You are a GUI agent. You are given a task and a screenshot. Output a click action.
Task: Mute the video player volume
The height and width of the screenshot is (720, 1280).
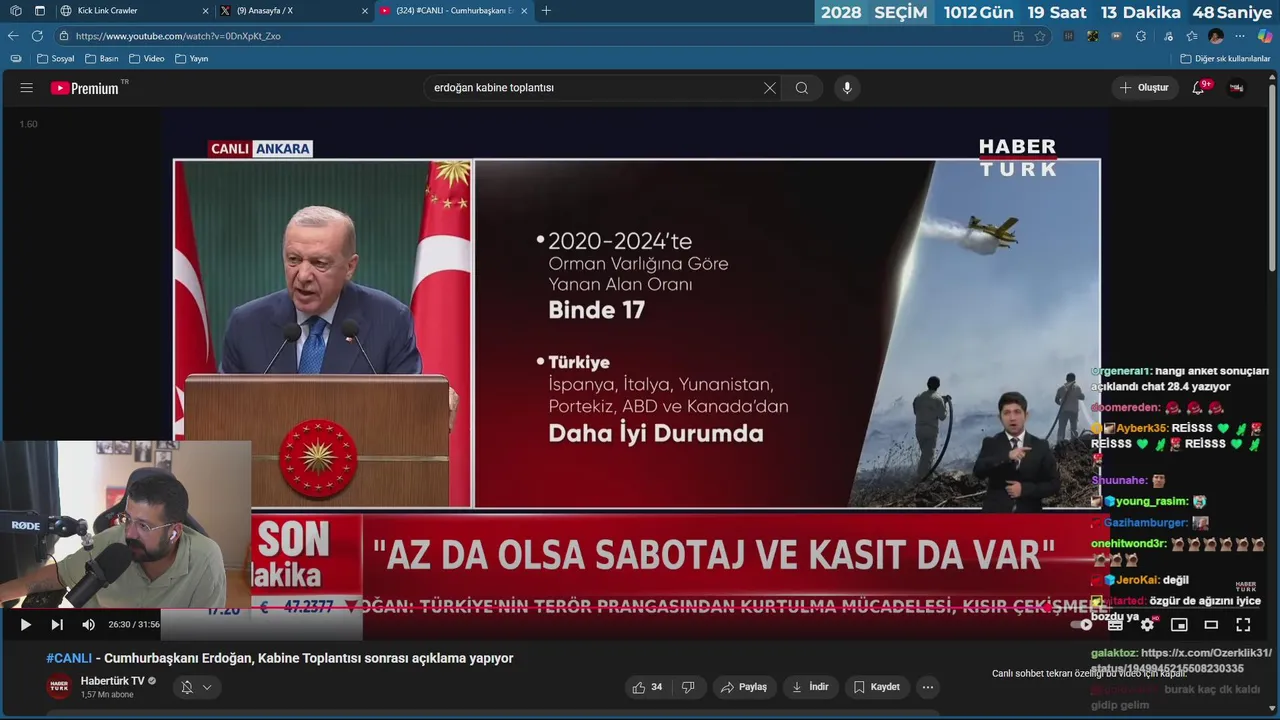click(x=88, y=625)
